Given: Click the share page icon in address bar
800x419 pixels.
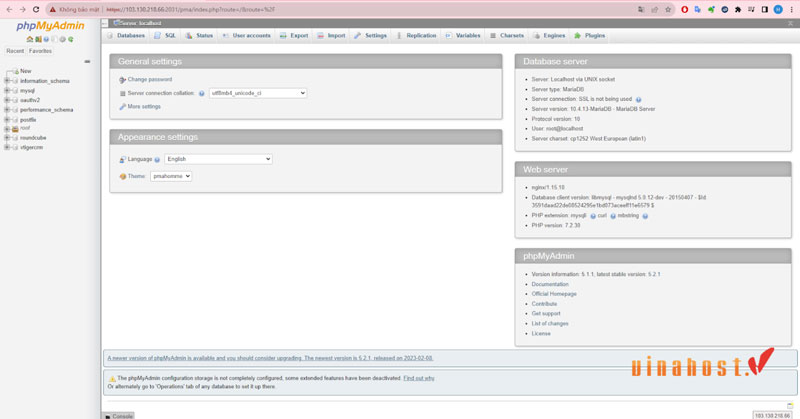Looking at the screenshot, I should tap(655, 10).
